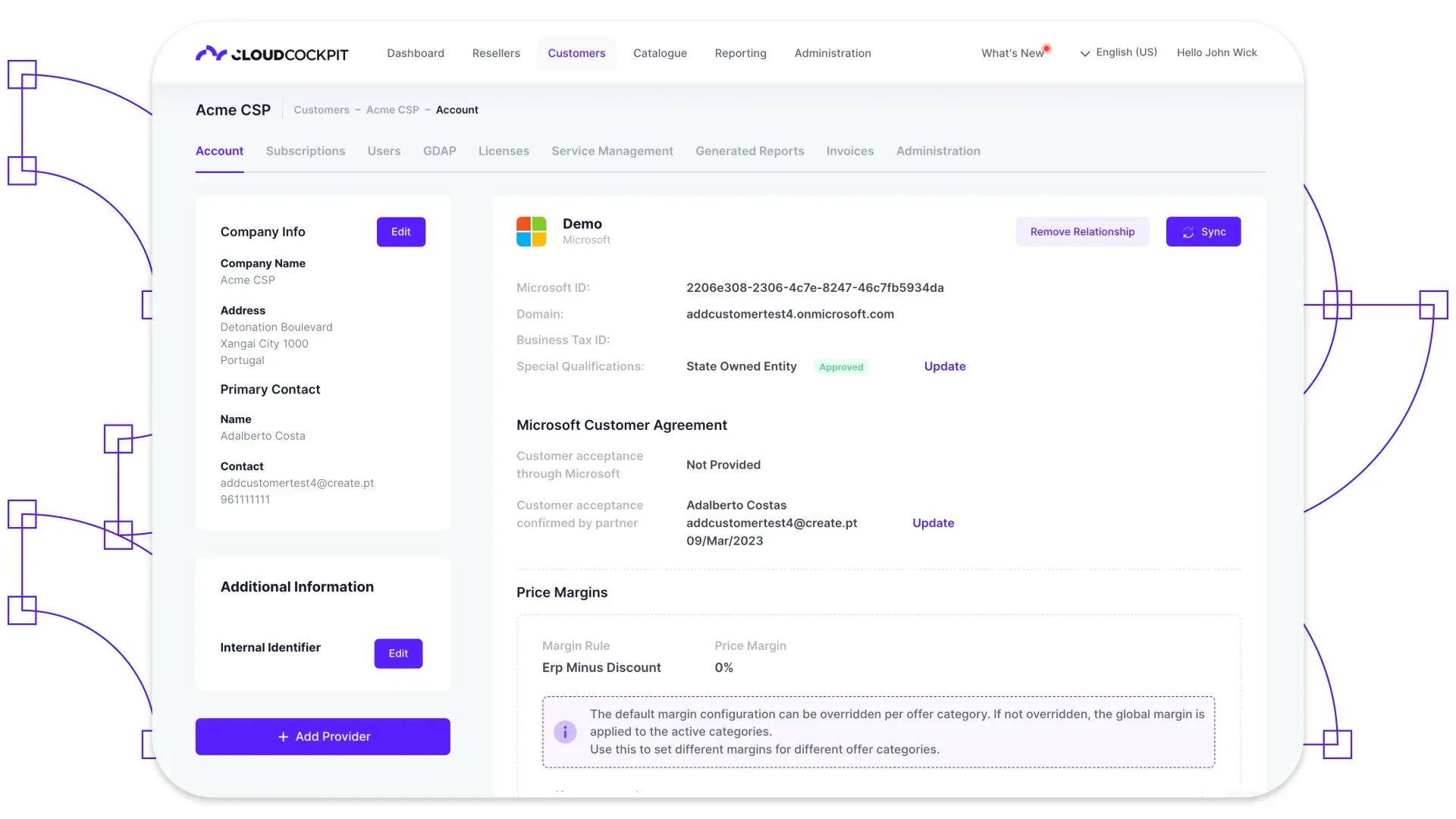This screenshot has height=819, width=1456.
Task: Switch to the Service Management tab
Action: point(612,151)
